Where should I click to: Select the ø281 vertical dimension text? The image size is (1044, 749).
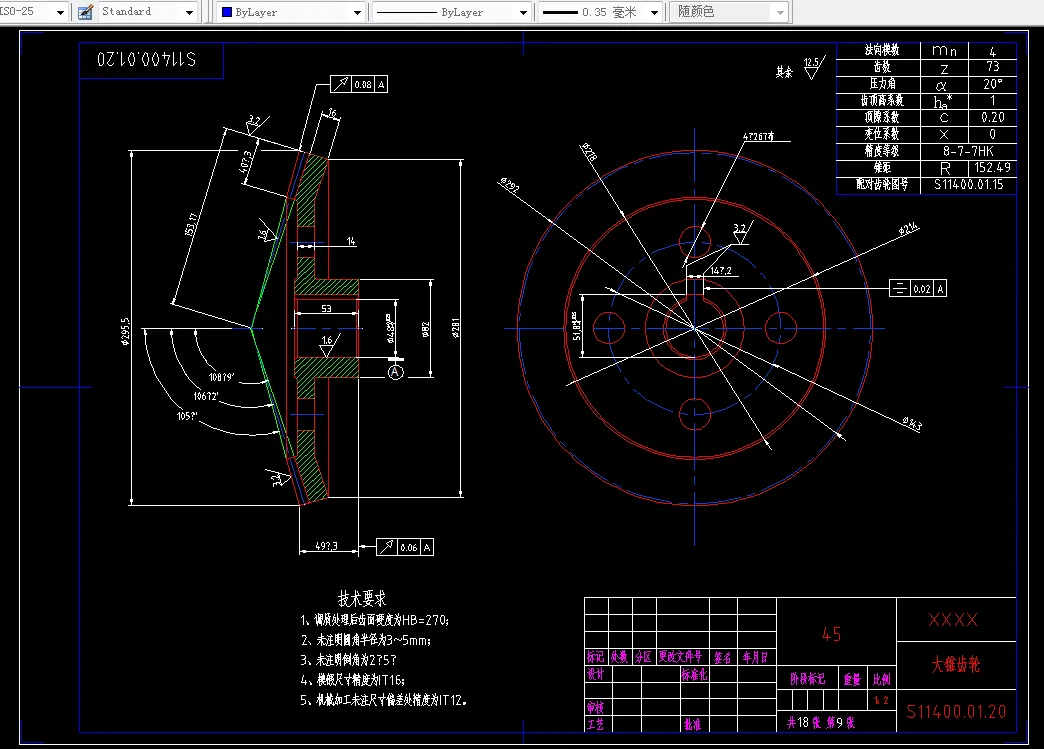(x=455, y=328)
